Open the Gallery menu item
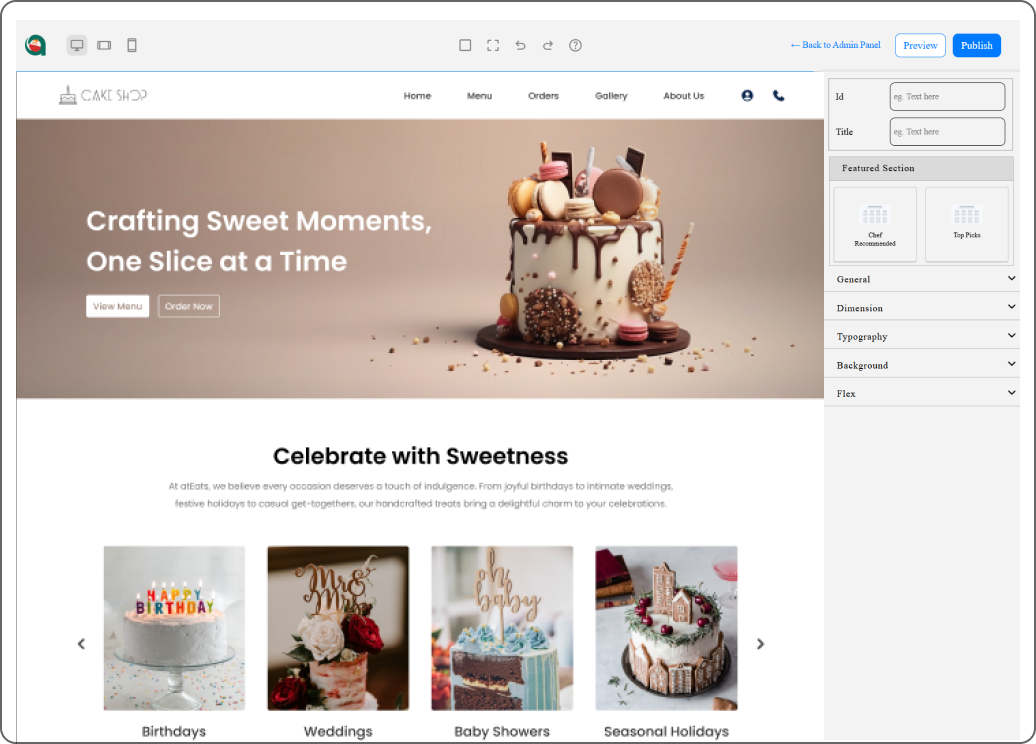This screenshot has width=1036, height=744. coord(611,96)
